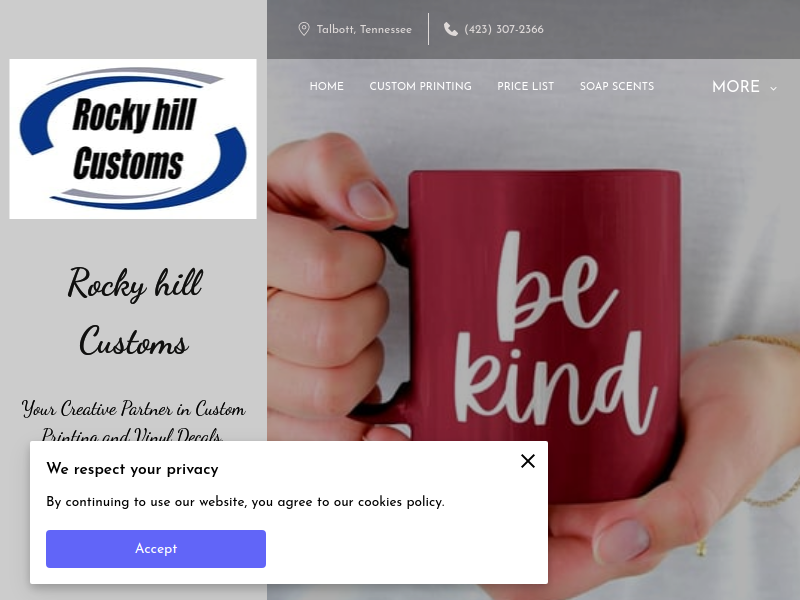This screenshot has width=800, height=600.
Task: Click the location pin icon
Action: click(304, 29)
